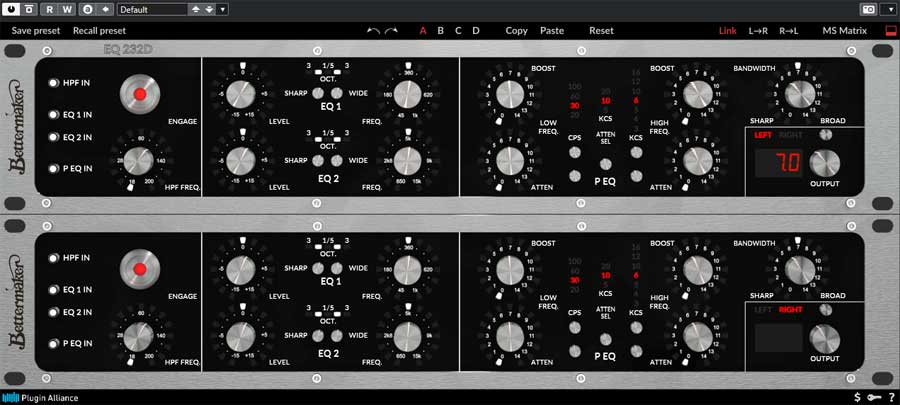Click the BANDWIDTH knob on the left-channel unit

pyautogui.click(x=800, y=94)
